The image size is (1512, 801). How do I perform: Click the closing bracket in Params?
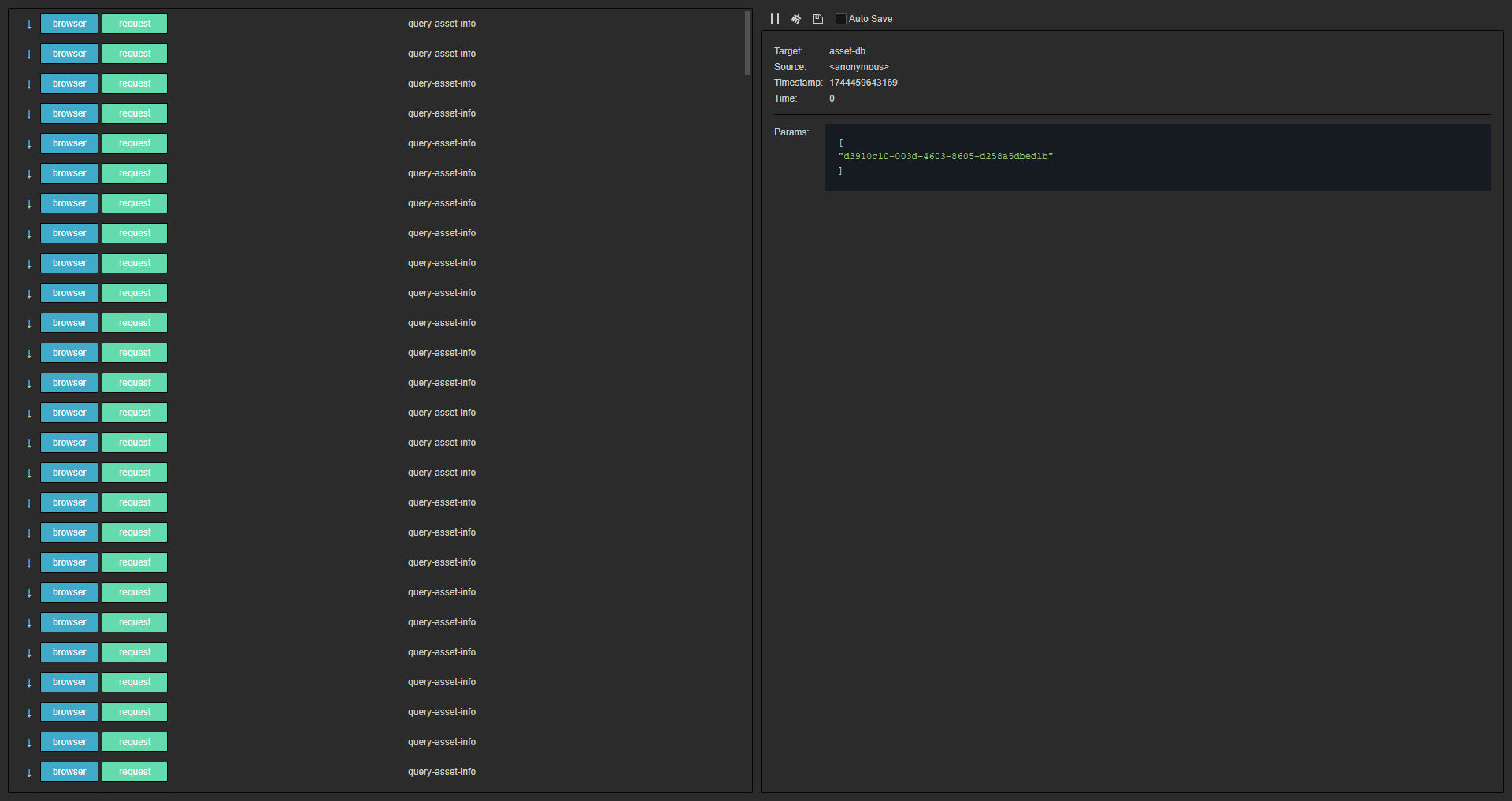[x=840, y=171]
